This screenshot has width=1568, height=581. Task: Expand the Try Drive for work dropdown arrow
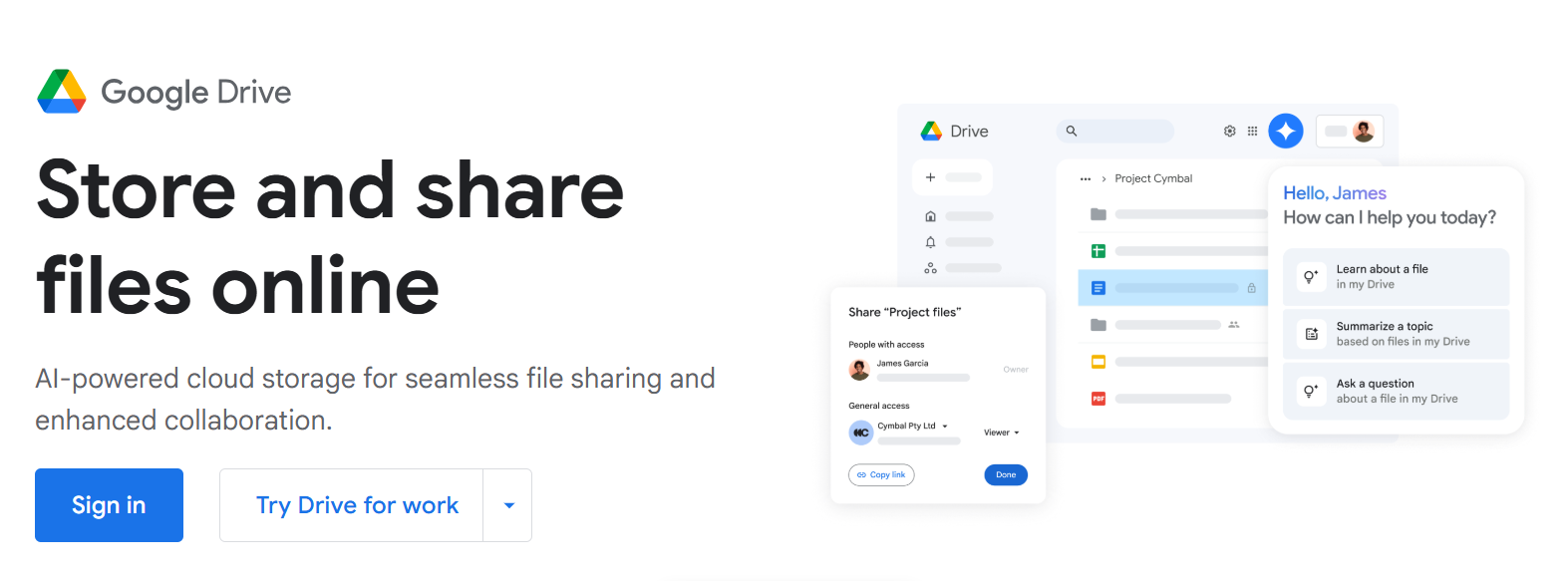tap(508, 505)
